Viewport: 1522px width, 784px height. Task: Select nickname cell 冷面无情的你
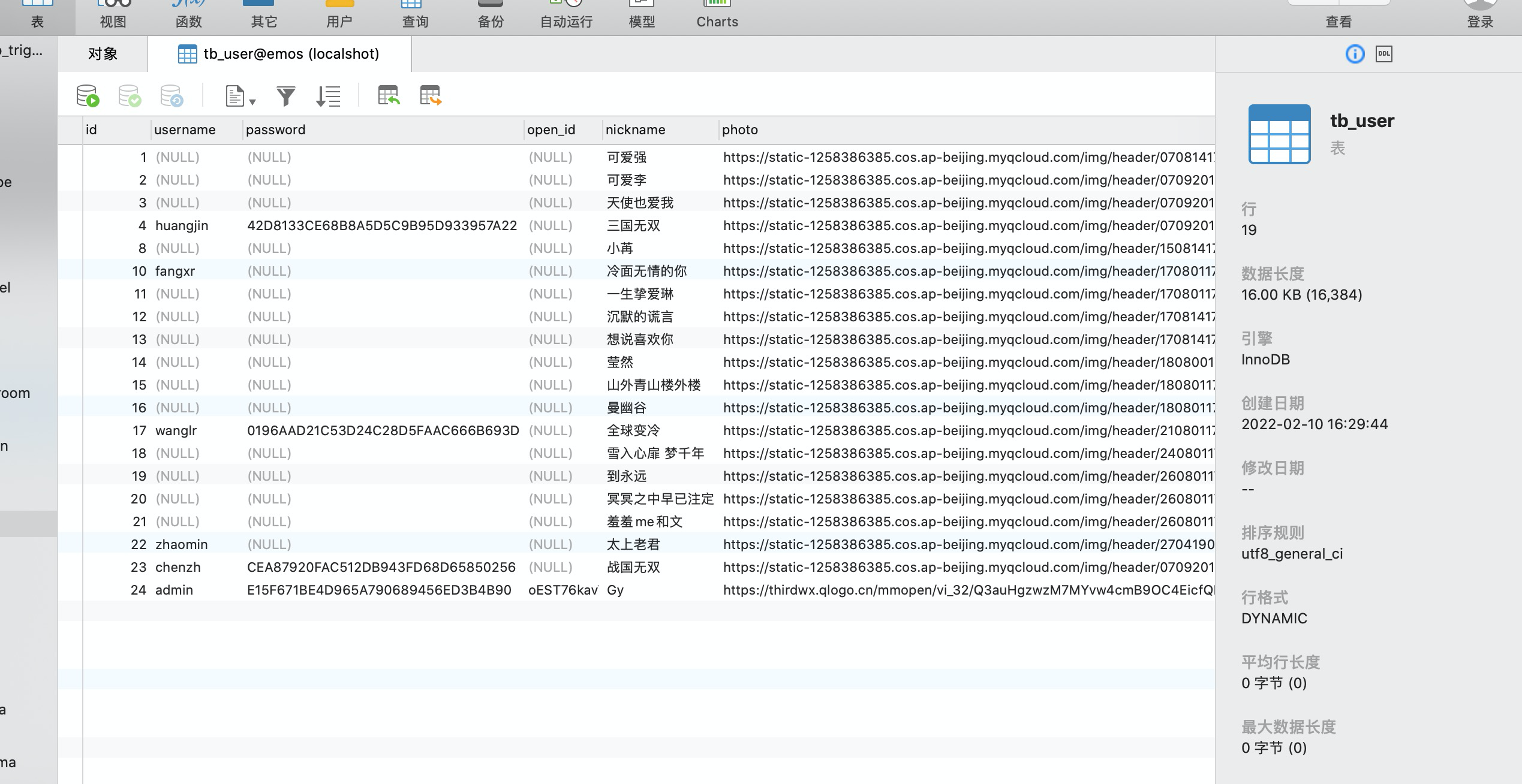[x=660, y=271]
